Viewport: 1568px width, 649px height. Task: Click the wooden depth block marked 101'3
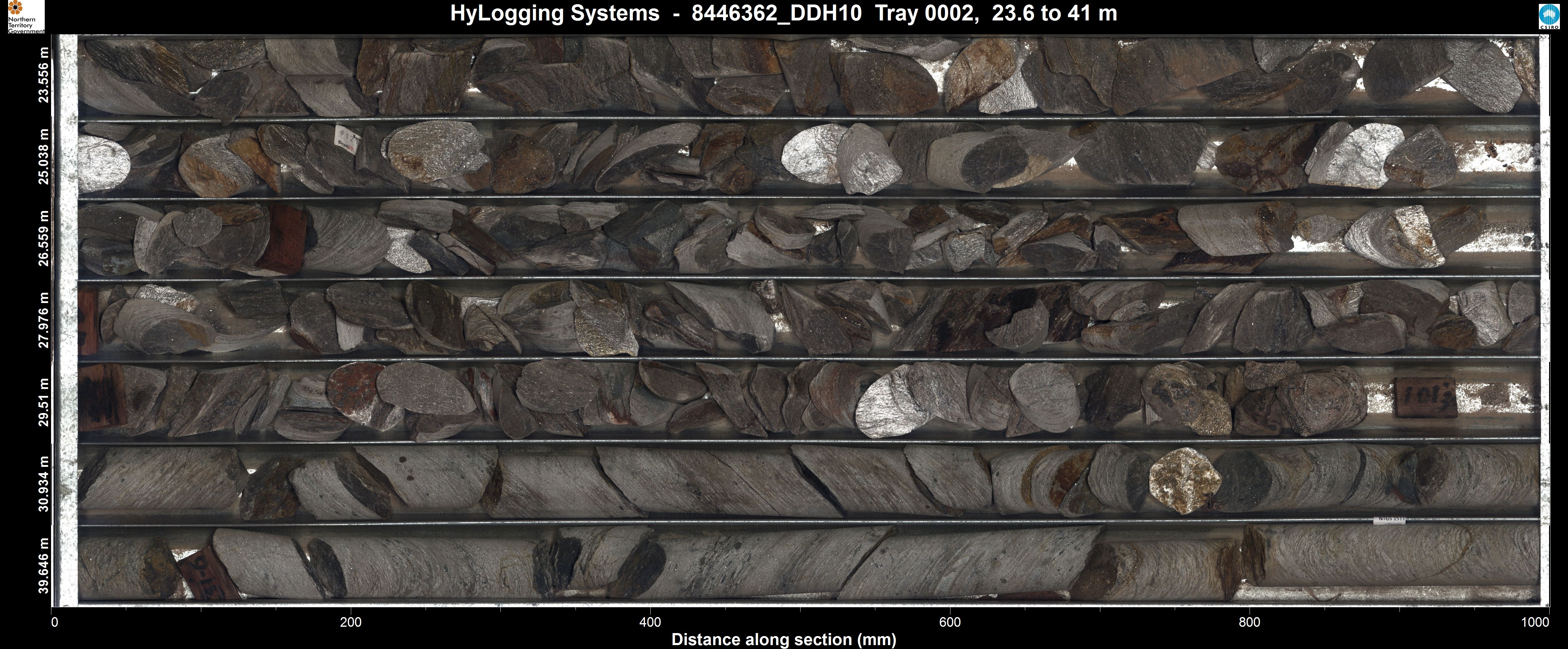[x=1426, y=397]
